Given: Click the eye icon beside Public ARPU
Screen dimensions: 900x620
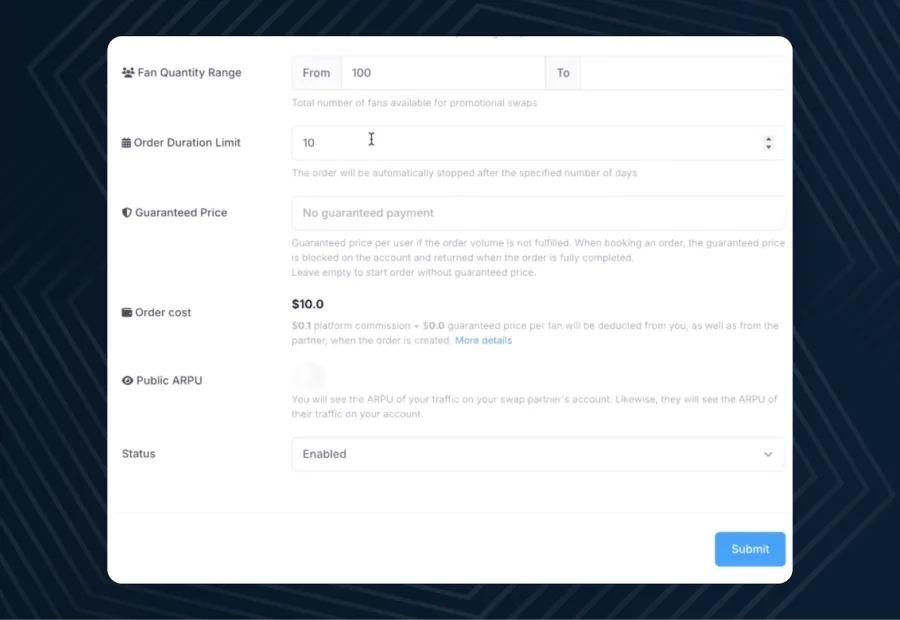Looking at the screenshot, I should point(127,381).
